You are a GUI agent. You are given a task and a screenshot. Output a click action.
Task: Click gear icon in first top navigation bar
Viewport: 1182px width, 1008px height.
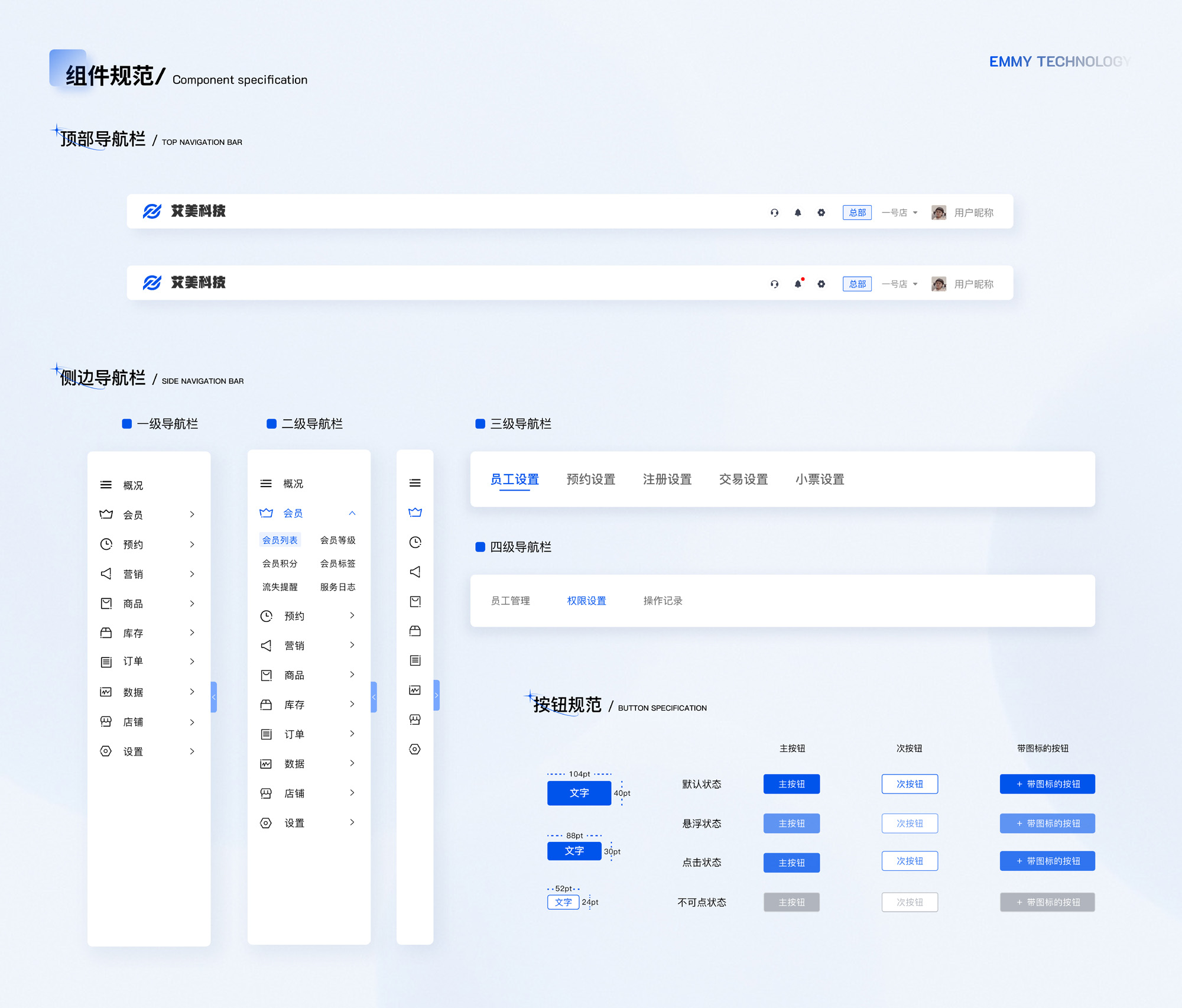click(x=821, y=213)
